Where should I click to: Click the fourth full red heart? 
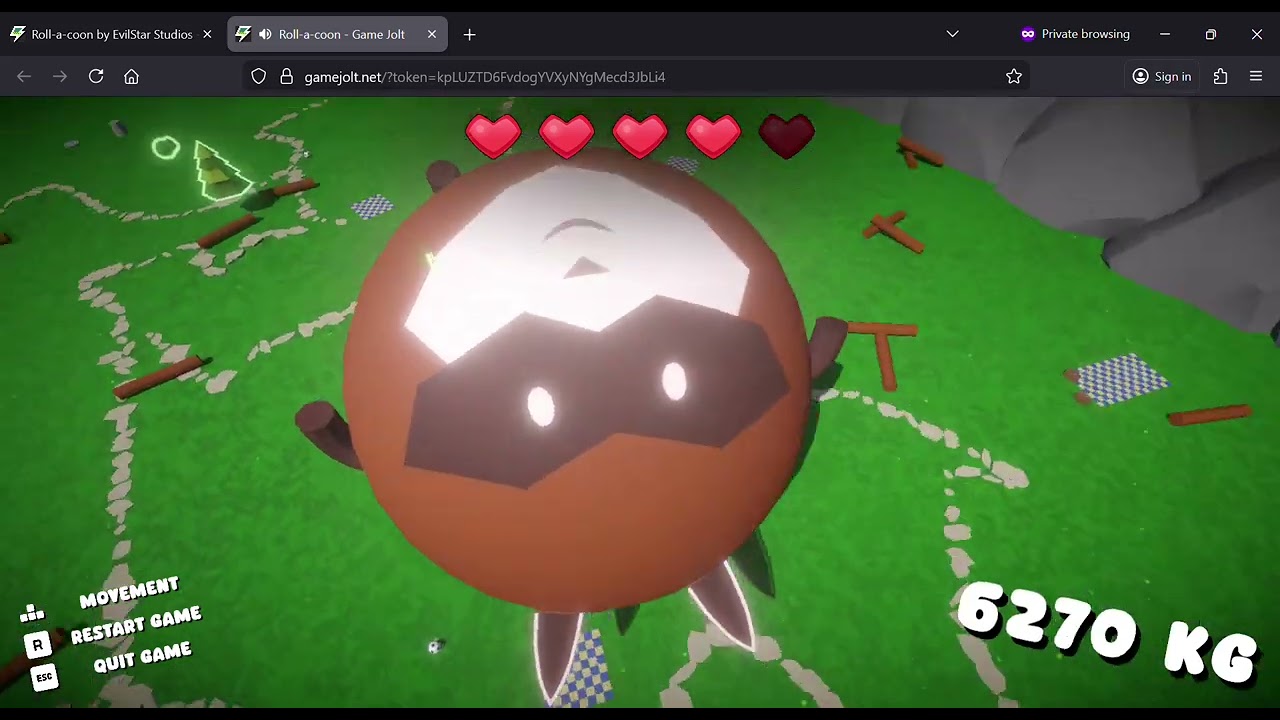tap(713, 135)
